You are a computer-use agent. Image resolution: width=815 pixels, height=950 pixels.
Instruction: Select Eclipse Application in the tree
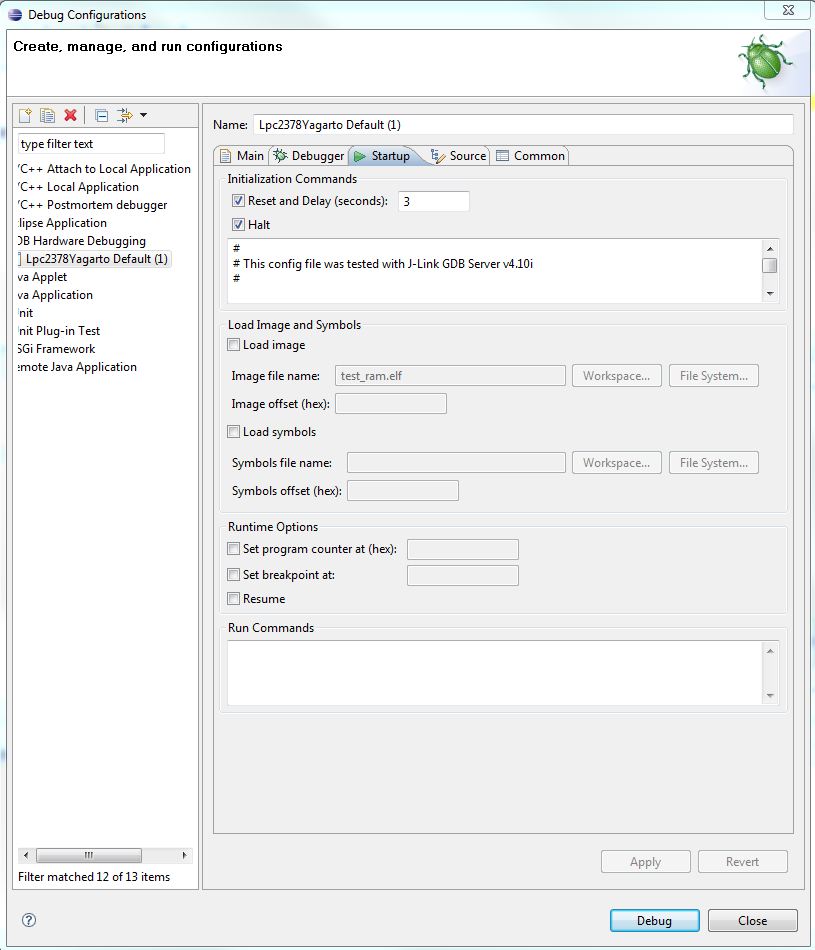point(62,223)
